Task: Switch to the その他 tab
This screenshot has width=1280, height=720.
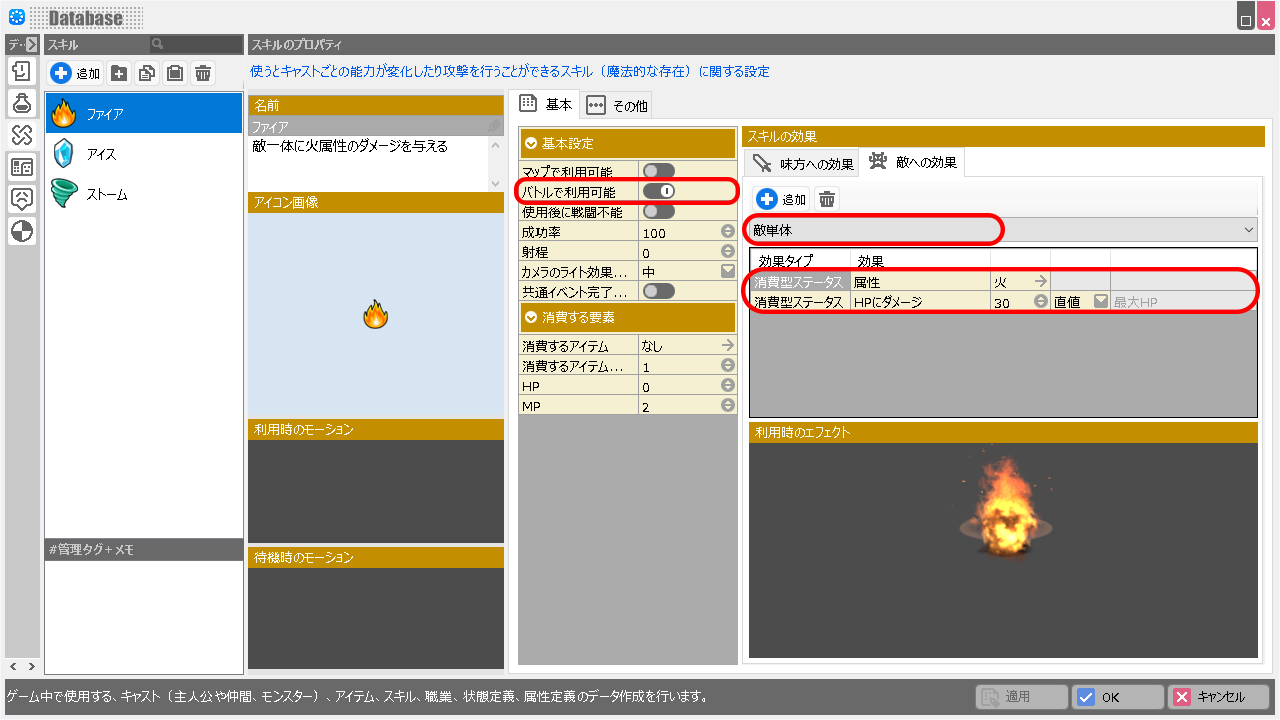Action: [x=618, y=105]
